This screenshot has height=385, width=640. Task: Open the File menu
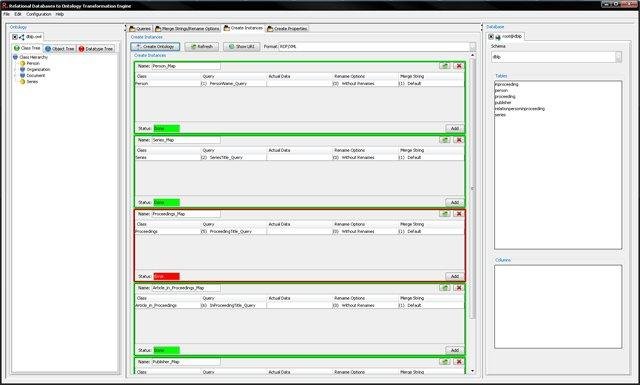click(x=7, y=14)
